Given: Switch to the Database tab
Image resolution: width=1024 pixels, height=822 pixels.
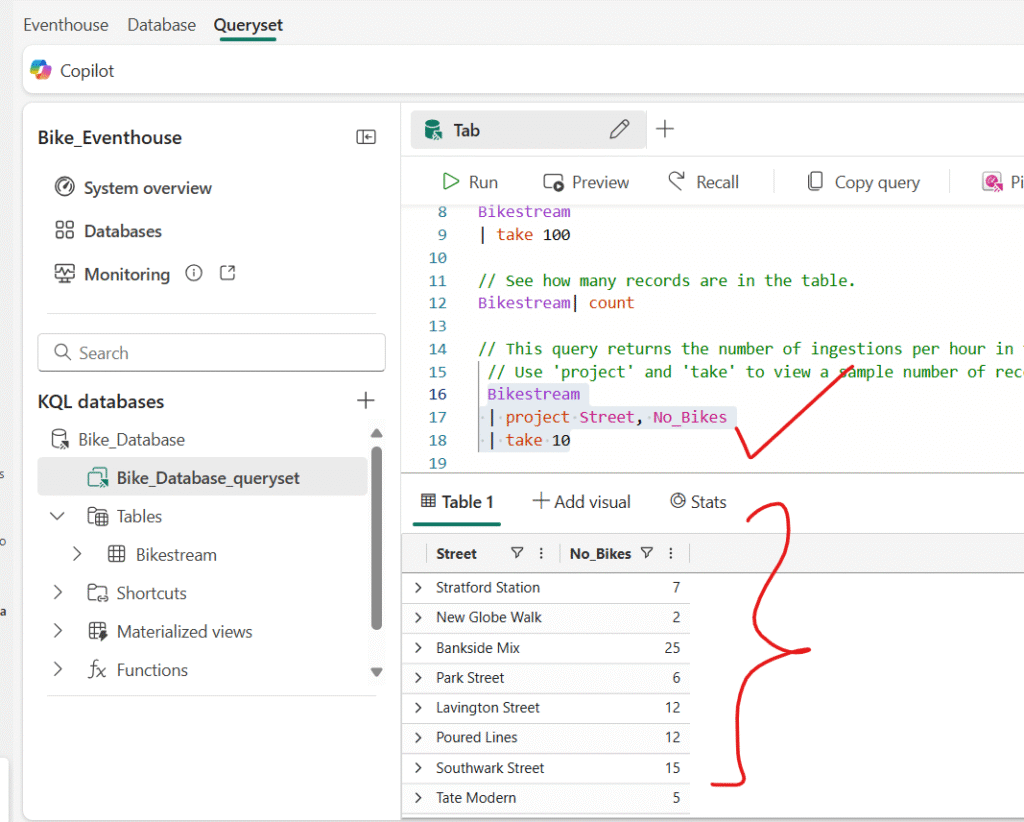Looking at the screenshot, I should click(x=161, y=25).
